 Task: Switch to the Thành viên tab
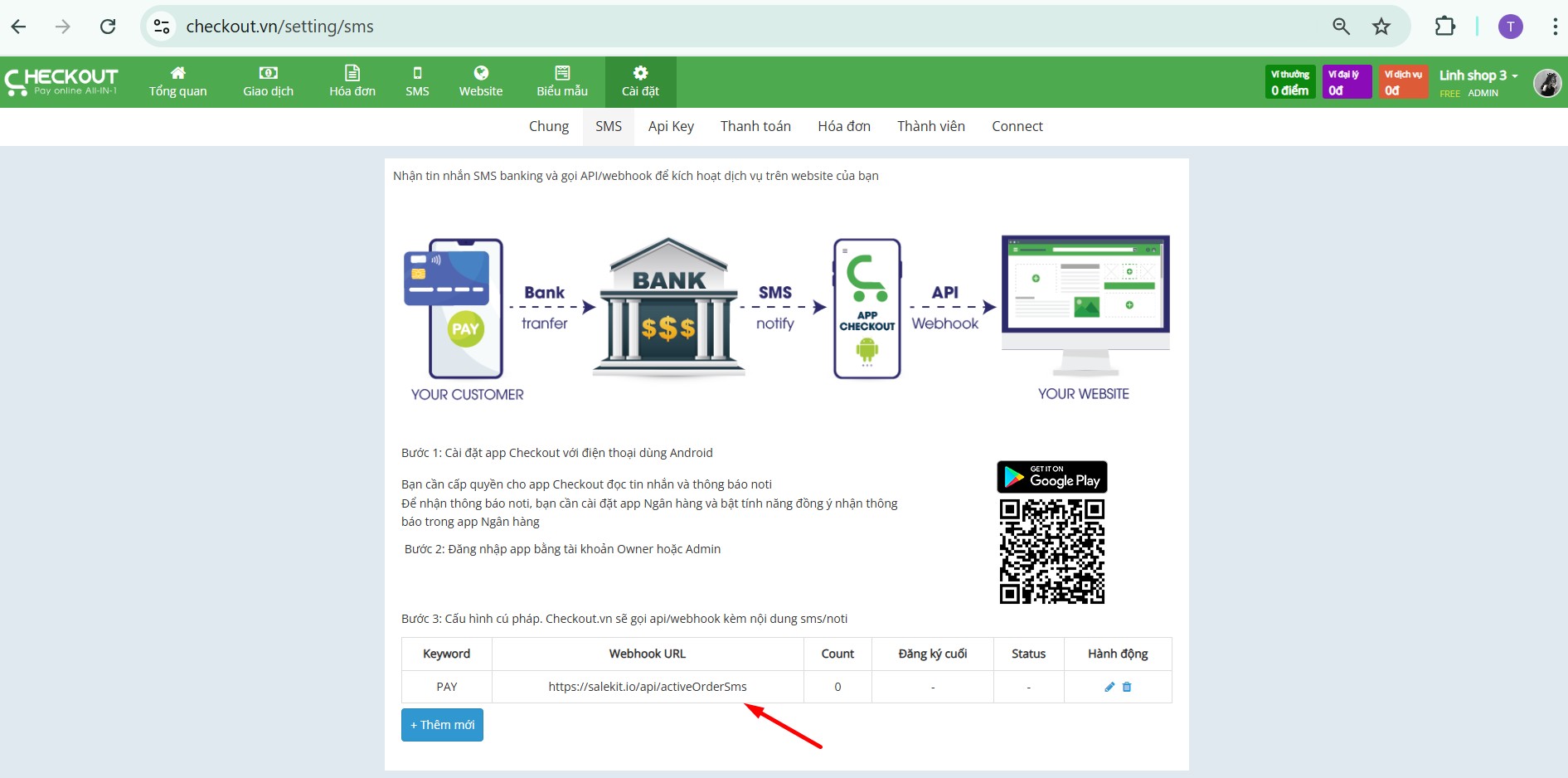[x=931, y=126]
